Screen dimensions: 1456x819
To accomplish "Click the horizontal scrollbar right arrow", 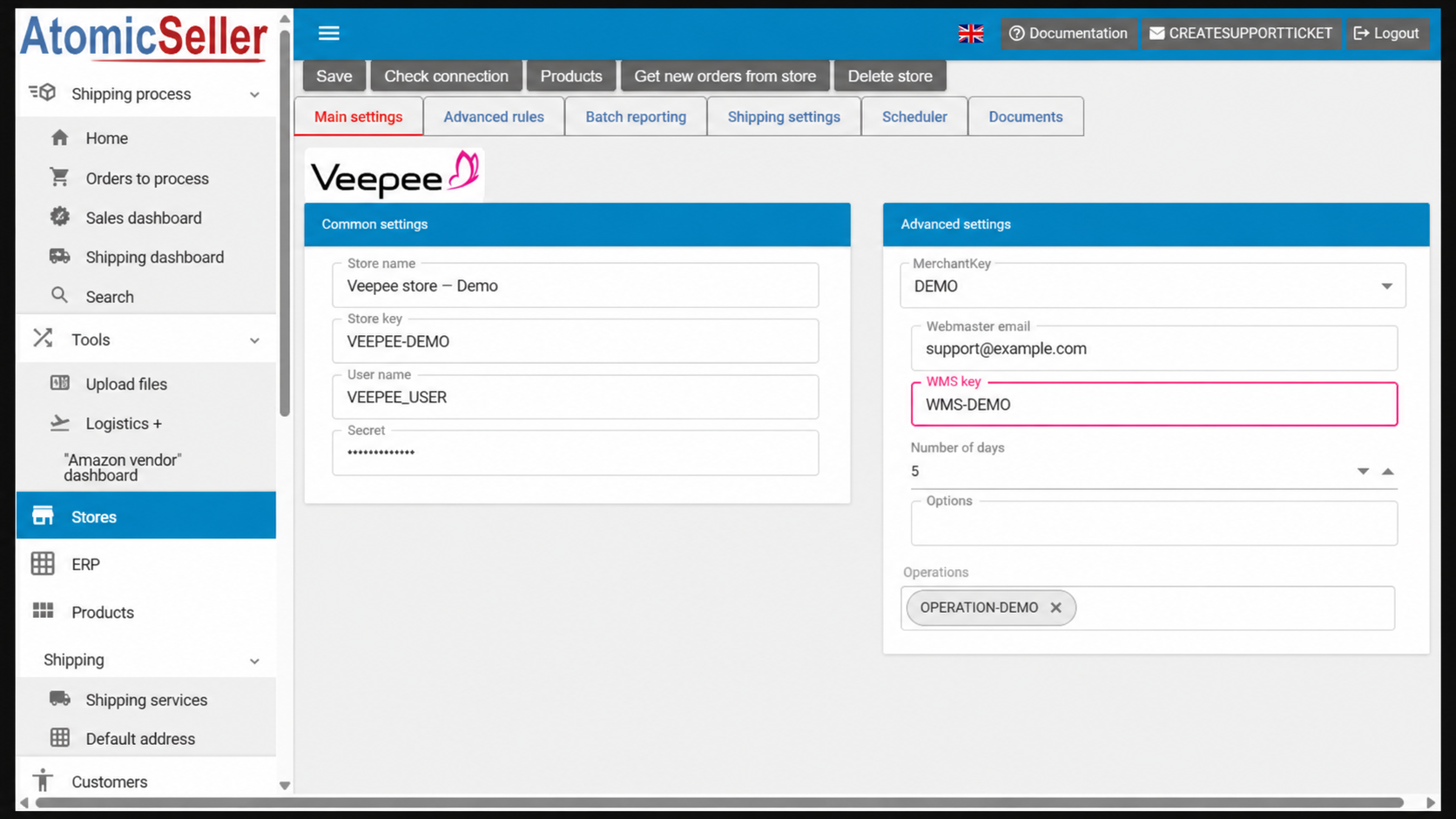I will click(x=1431, y=802).
